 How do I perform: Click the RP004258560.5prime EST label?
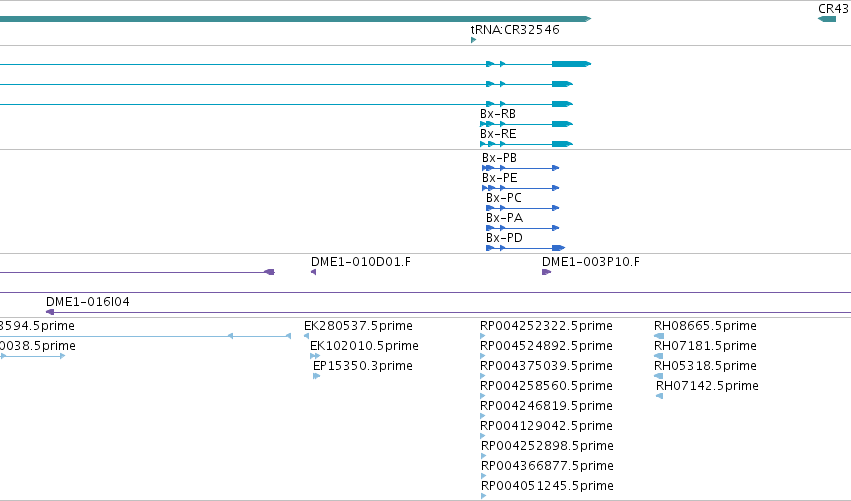tap(547, 386)
